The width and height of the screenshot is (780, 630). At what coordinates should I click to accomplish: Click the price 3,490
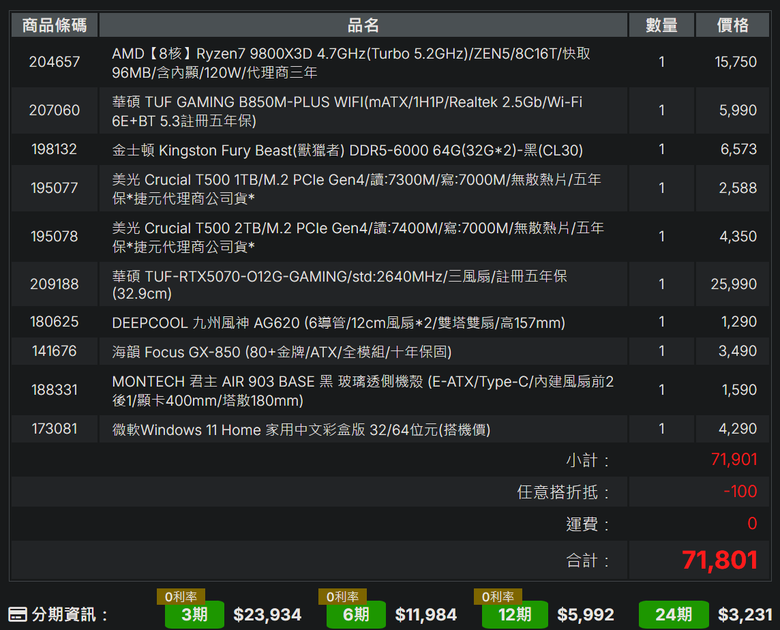click(x=737, y=351)
